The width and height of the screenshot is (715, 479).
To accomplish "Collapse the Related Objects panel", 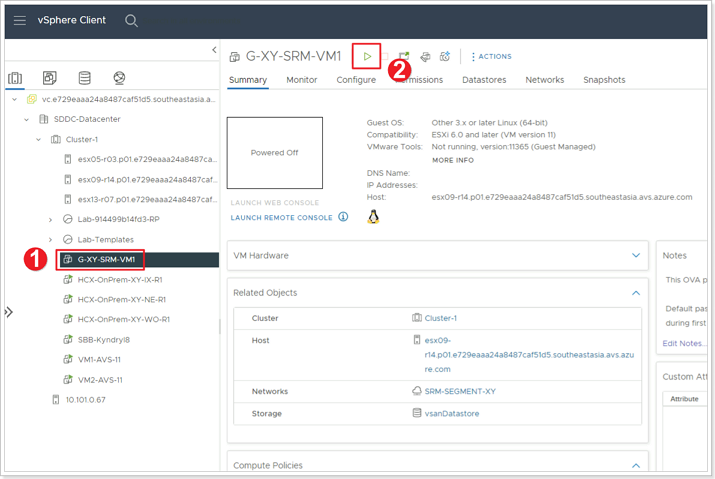I will tap(636, 293).
